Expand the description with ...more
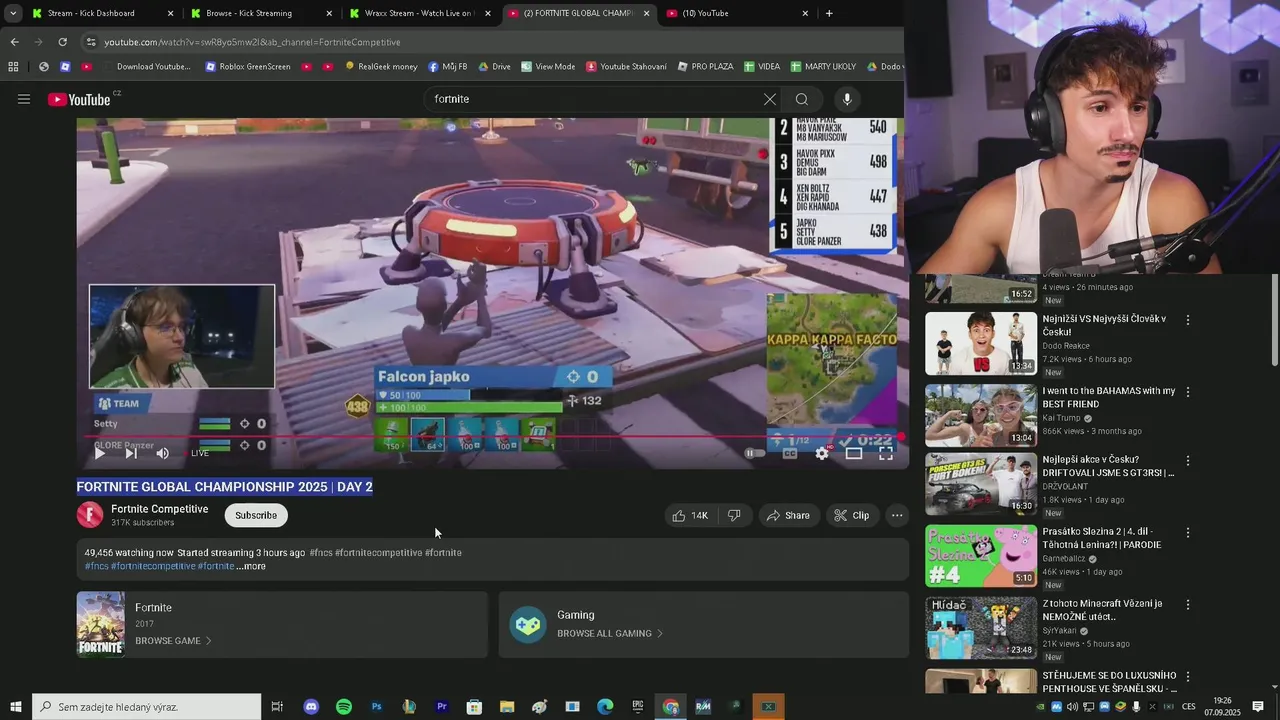 tap(251, 566)
